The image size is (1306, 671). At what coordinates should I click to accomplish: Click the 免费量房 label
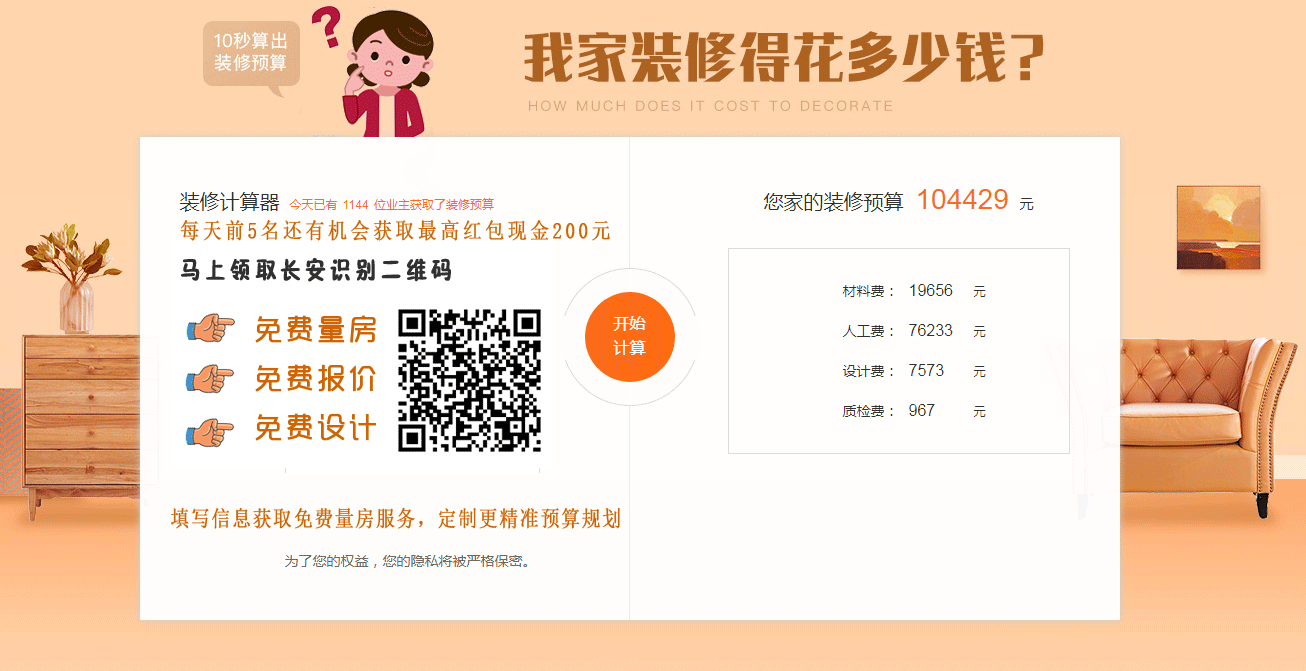click(x=316, y=329)
